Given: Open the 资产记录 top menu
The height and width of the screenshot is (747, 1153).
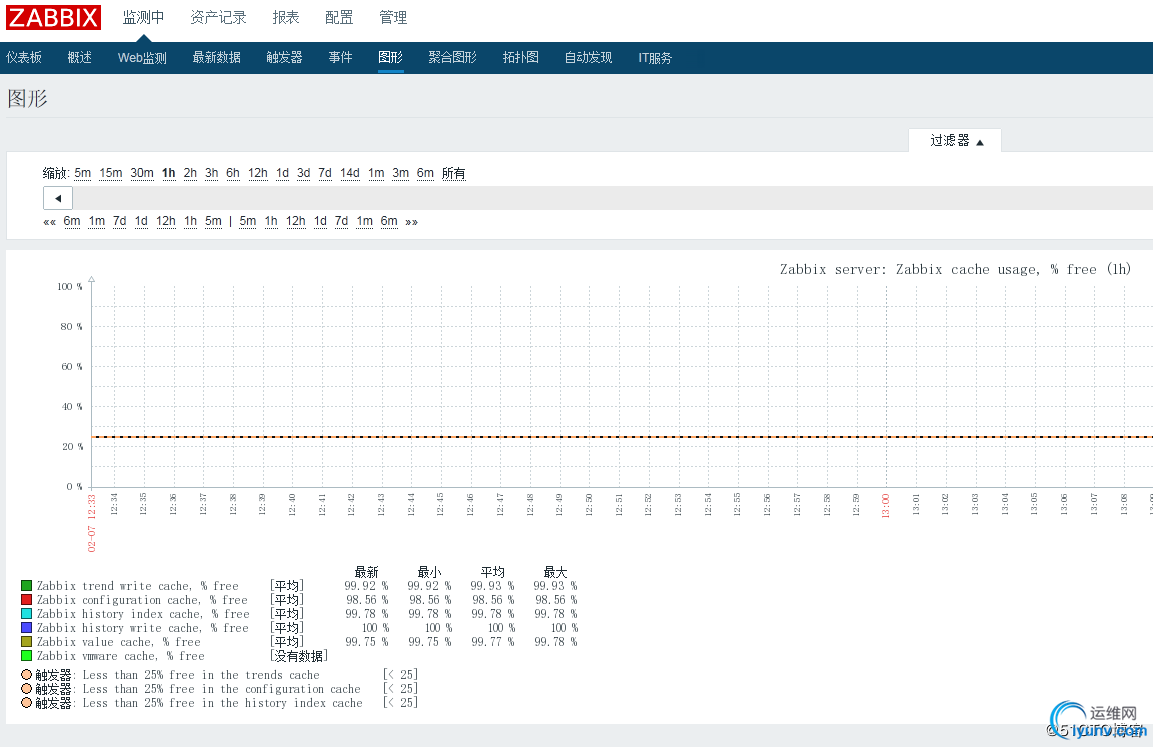Looking at the screenshot, I should click(x=218, y=18).
